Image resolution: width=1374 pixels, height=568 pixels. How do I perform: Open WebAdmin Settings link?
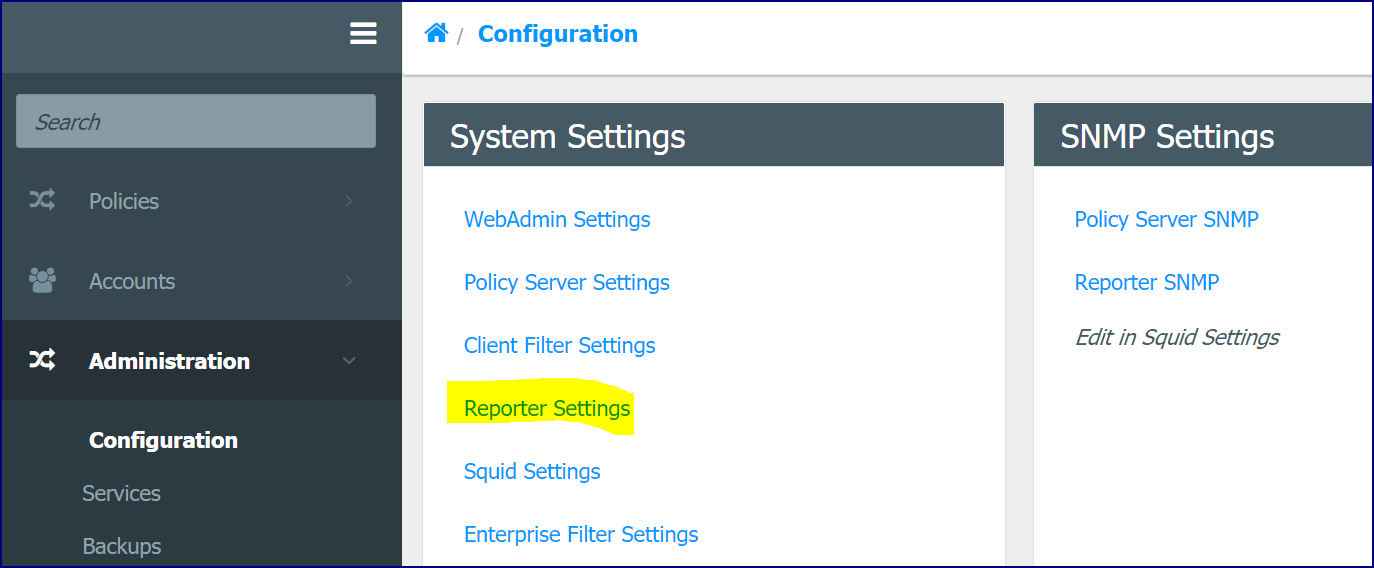coord(557,219)
